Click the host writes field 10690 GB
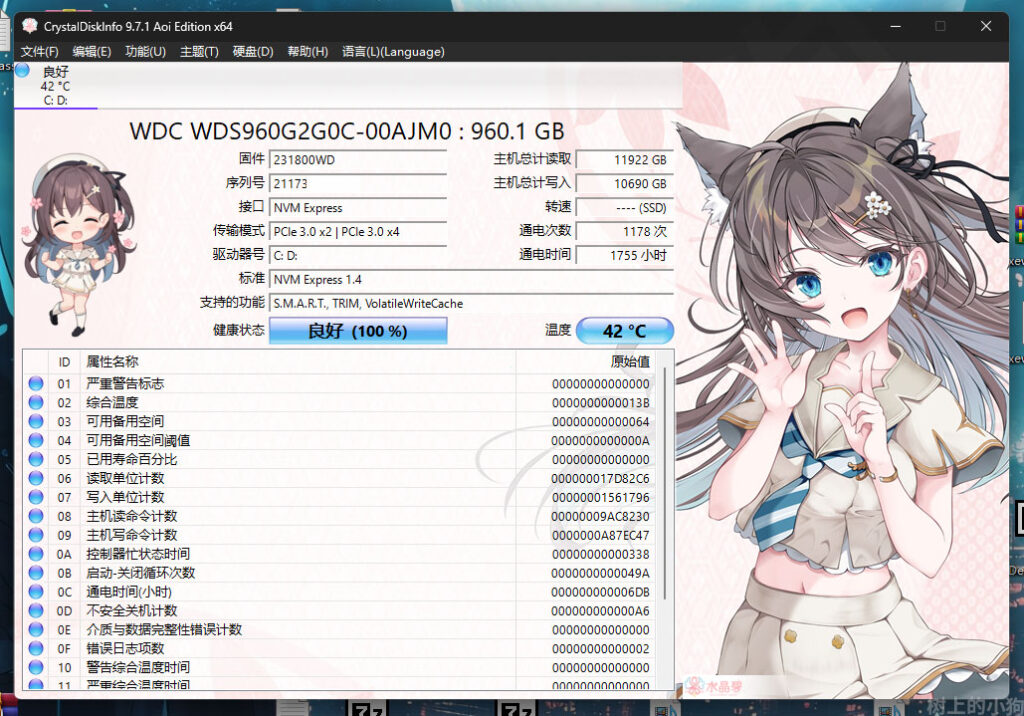 point(624,184)
